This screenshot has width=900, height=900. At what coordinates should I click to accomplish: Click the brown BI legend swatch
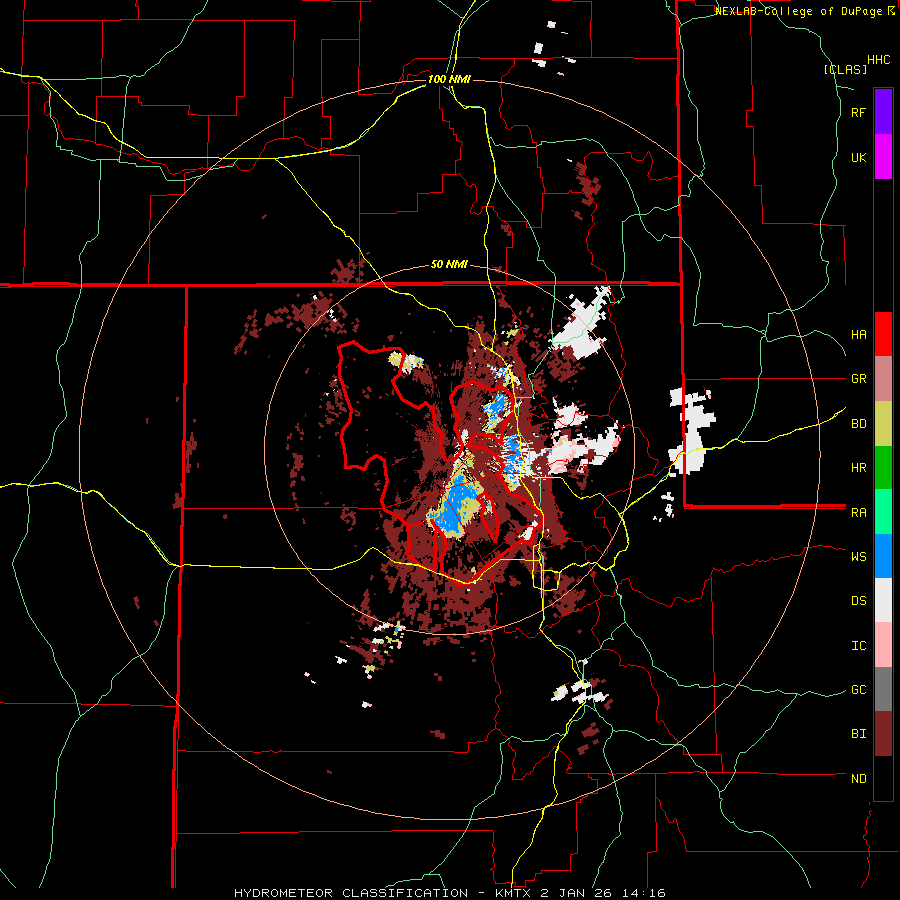pos(883,734)
